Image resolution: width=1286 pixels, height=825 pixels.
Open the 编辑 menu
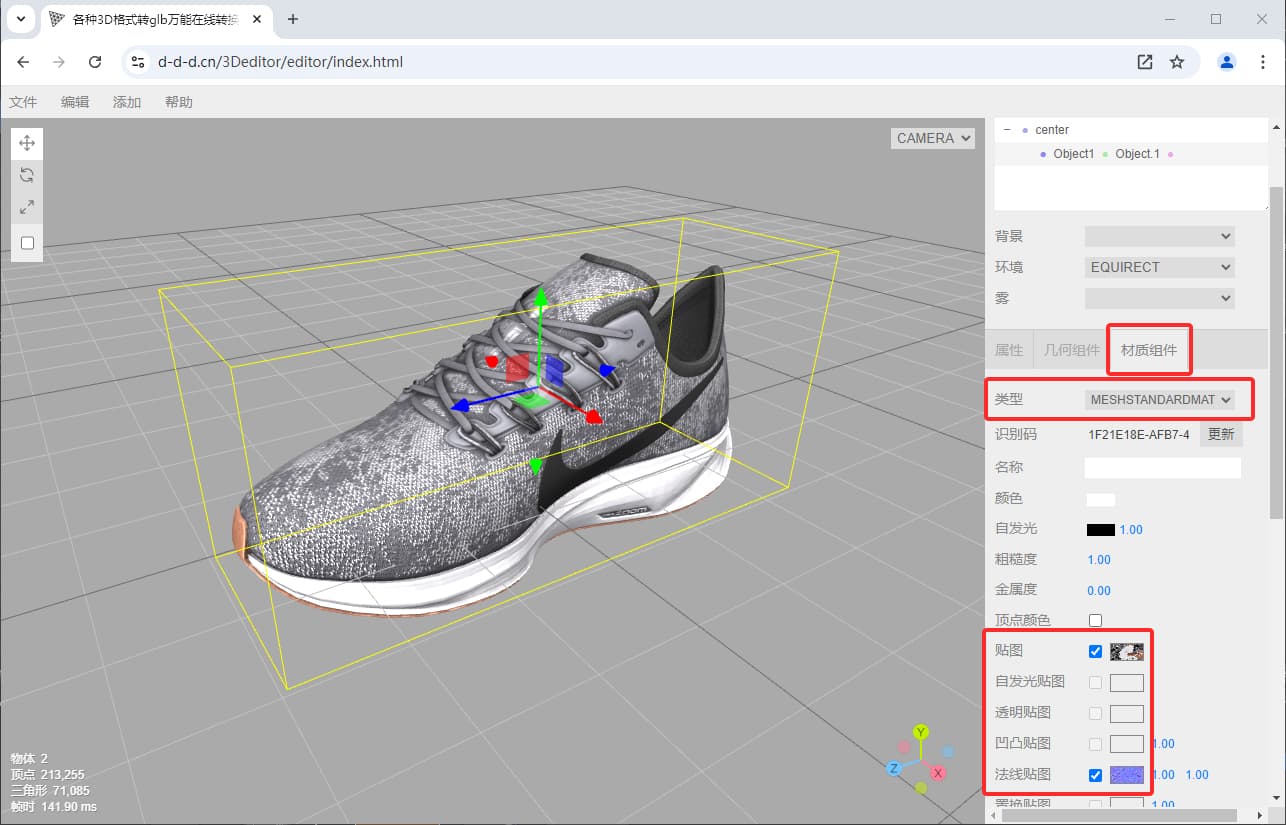coord(75,102)
